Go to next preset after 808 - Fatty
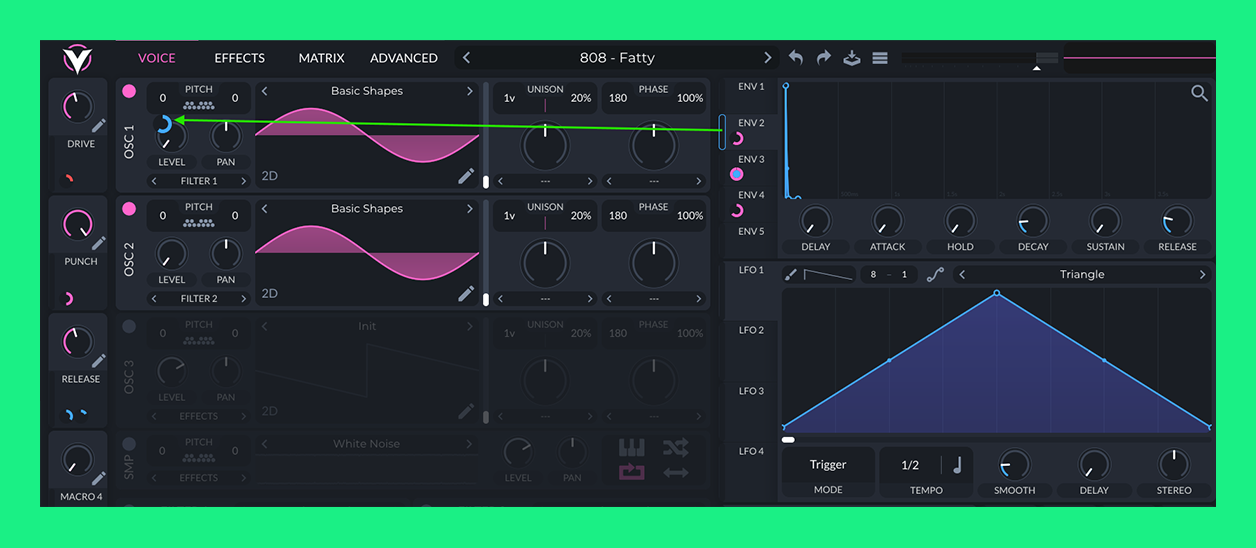Viewport: 1256px width, 548px height. click(768, 58)
